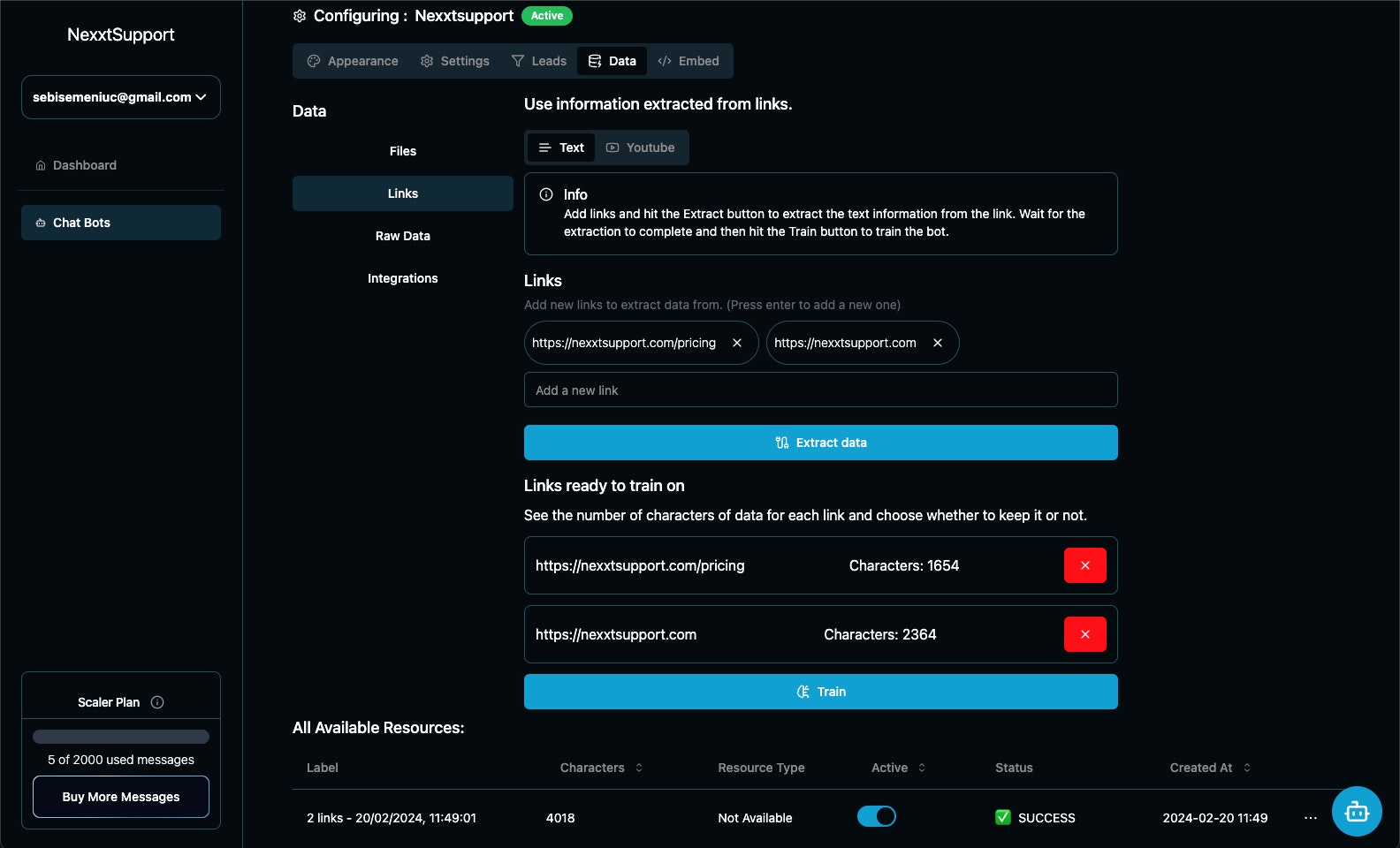Open the Embed tab
The image size is (1400, 848).
click(x=689, y=61)
